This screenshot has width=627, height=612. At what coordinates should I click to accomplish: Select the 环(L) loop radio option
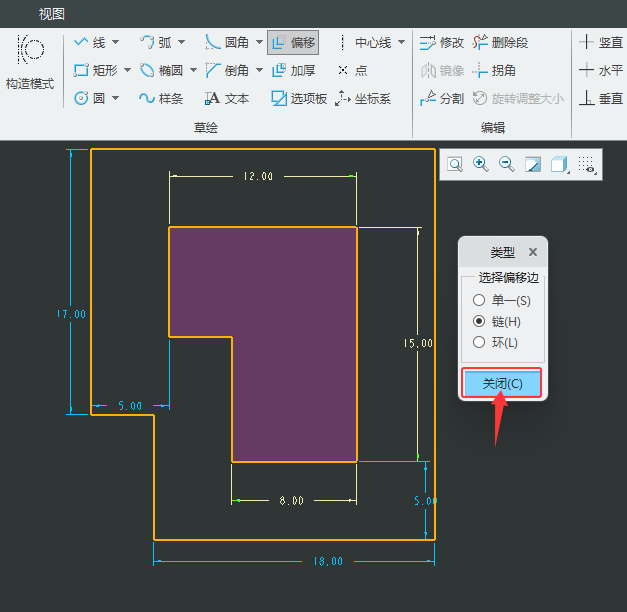495,342
